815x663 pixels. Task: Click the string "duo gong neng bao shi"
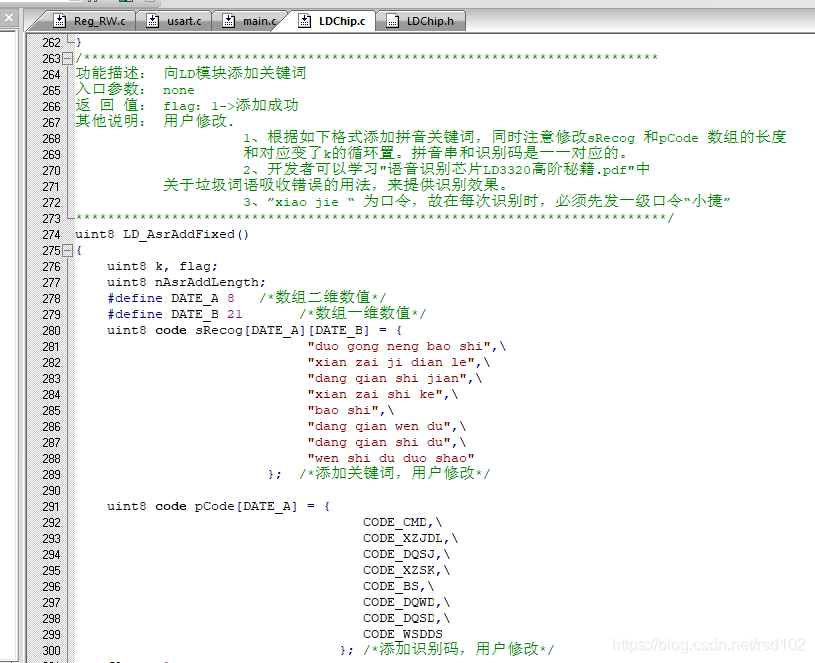pos(399,347)
